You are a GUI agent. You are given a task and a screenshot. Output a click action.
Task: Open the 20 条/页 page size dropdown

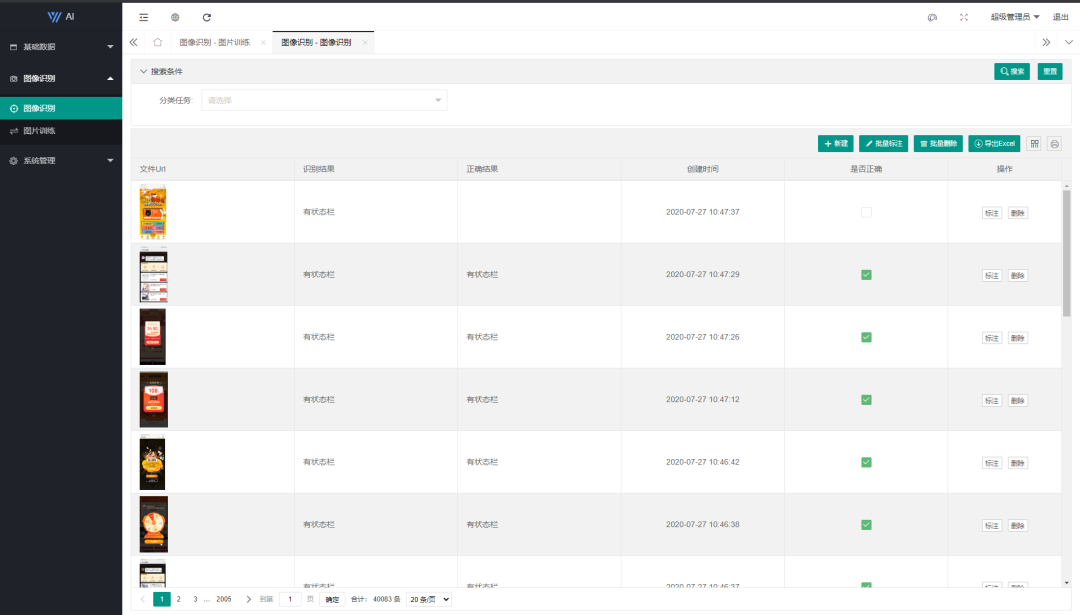pyautogui.click(x=428, y=599)
